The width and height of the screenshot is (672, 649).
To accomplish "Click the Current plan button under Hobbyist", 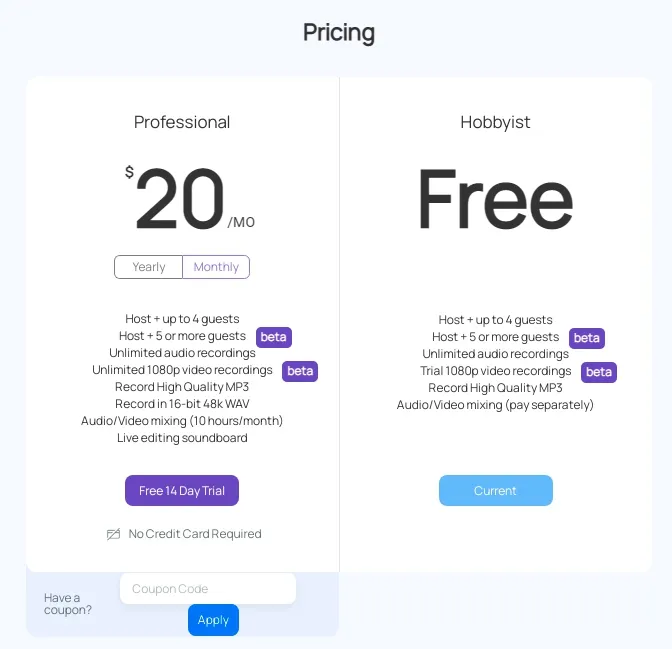I will pos(495,491).
